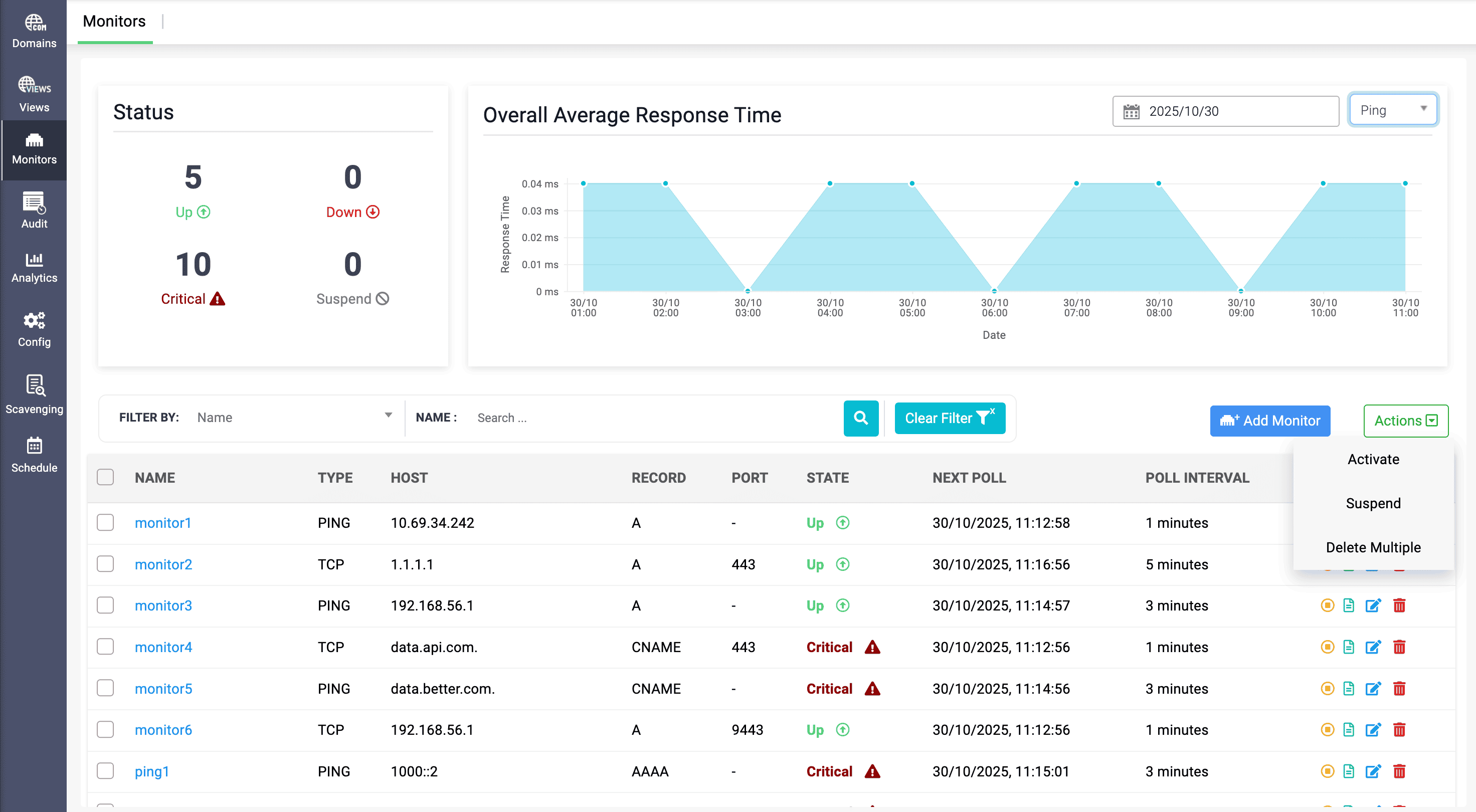Expand the Ping type dropdown

point(1392,110)
